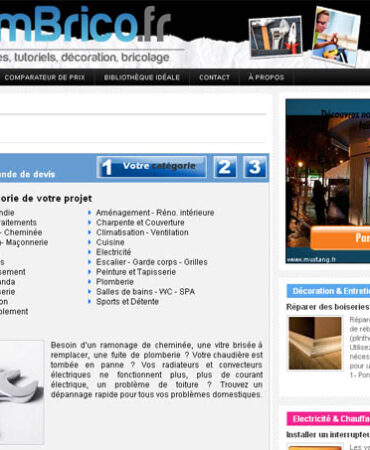Open the tools photo in the header

276,37
